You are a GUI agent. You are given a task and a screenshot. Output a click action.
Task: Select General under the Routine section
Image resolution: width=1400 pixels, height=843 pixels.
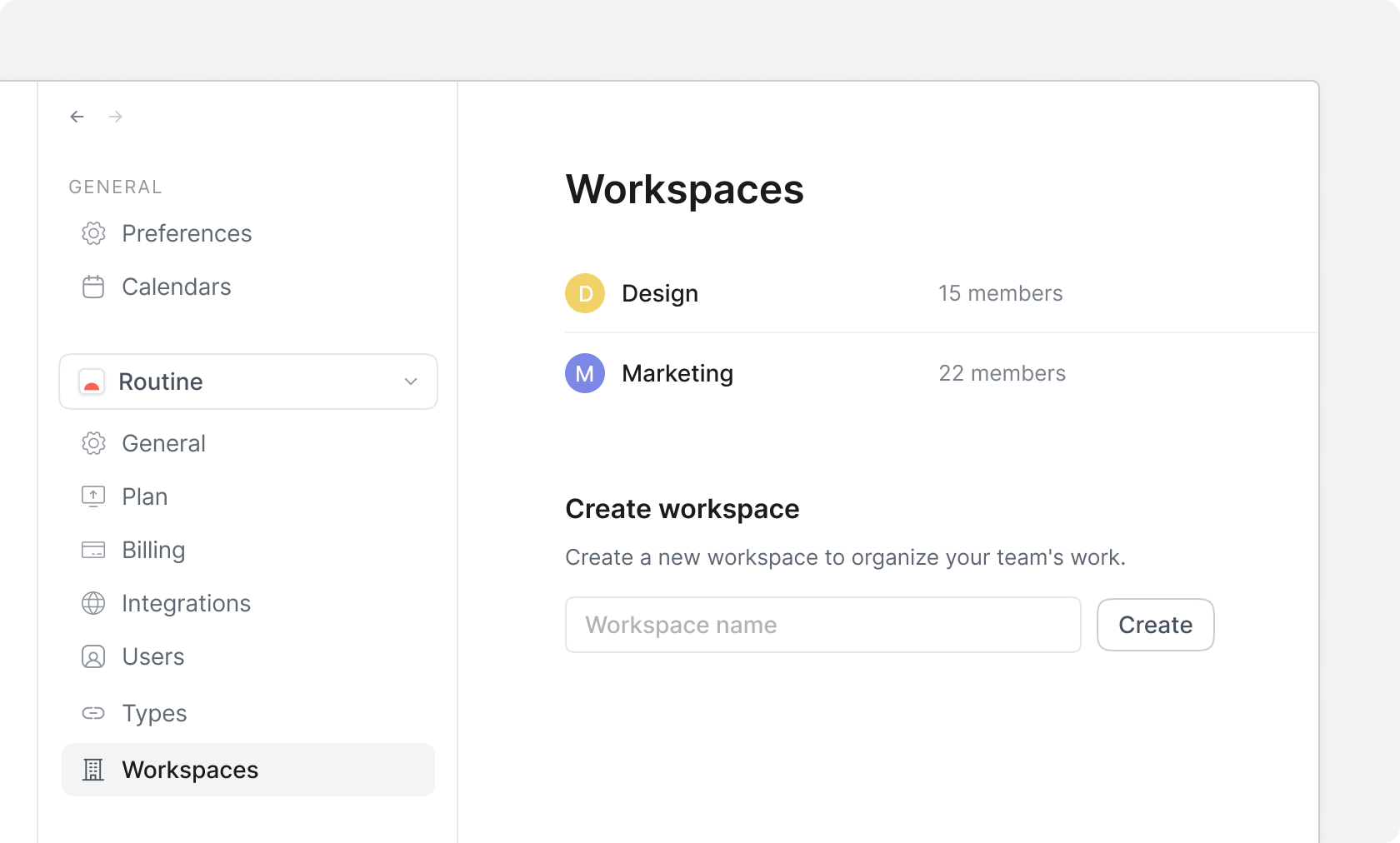tap(163, 443)
